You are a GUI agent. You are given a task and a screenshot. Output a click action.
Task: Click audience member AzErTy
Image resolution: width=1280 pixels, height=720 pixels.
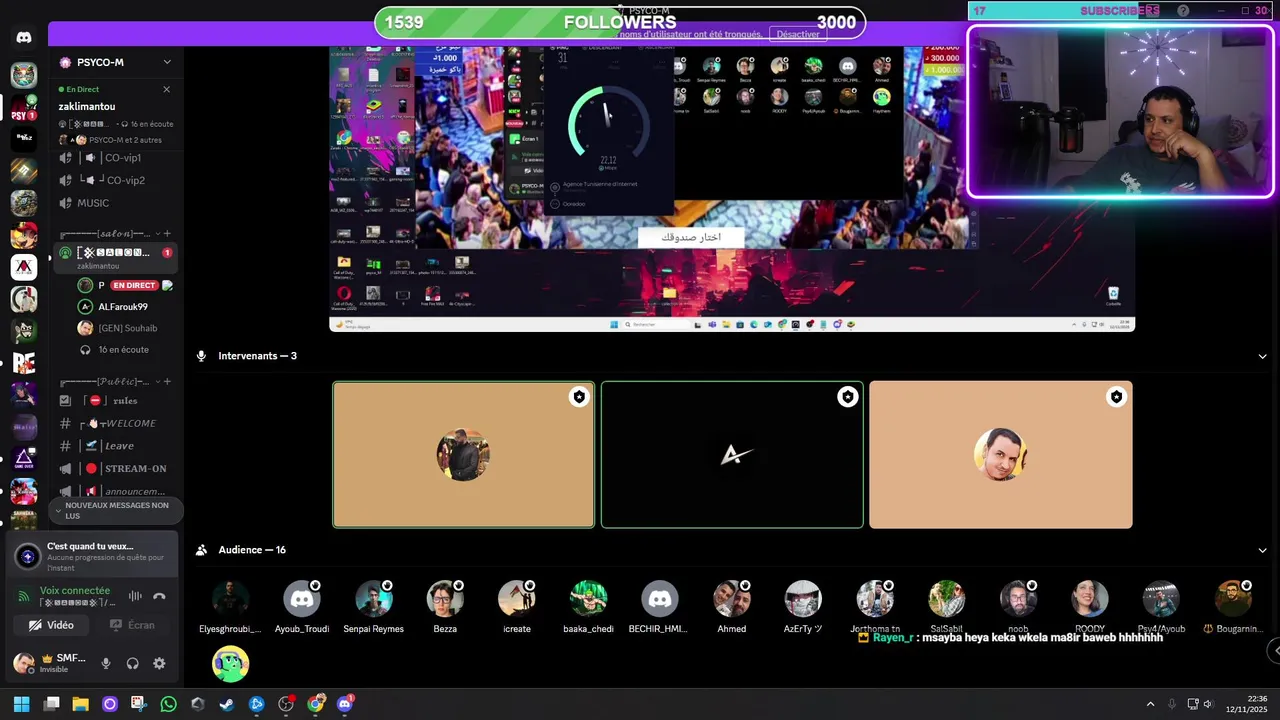pyautogui.click(x=803, y=607)
